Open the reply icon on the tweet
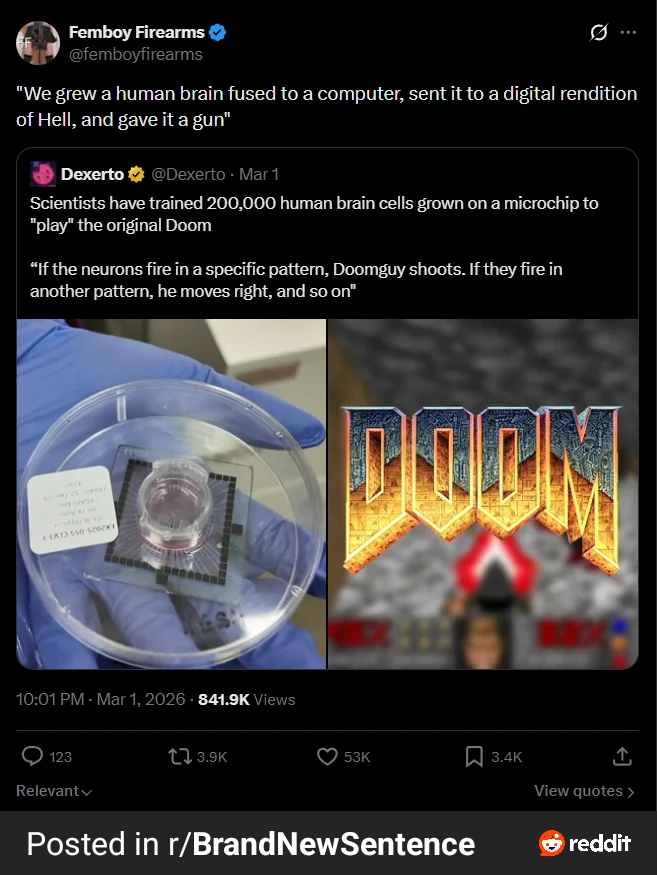This screenshot has width=657, height=875. point(33,757)
